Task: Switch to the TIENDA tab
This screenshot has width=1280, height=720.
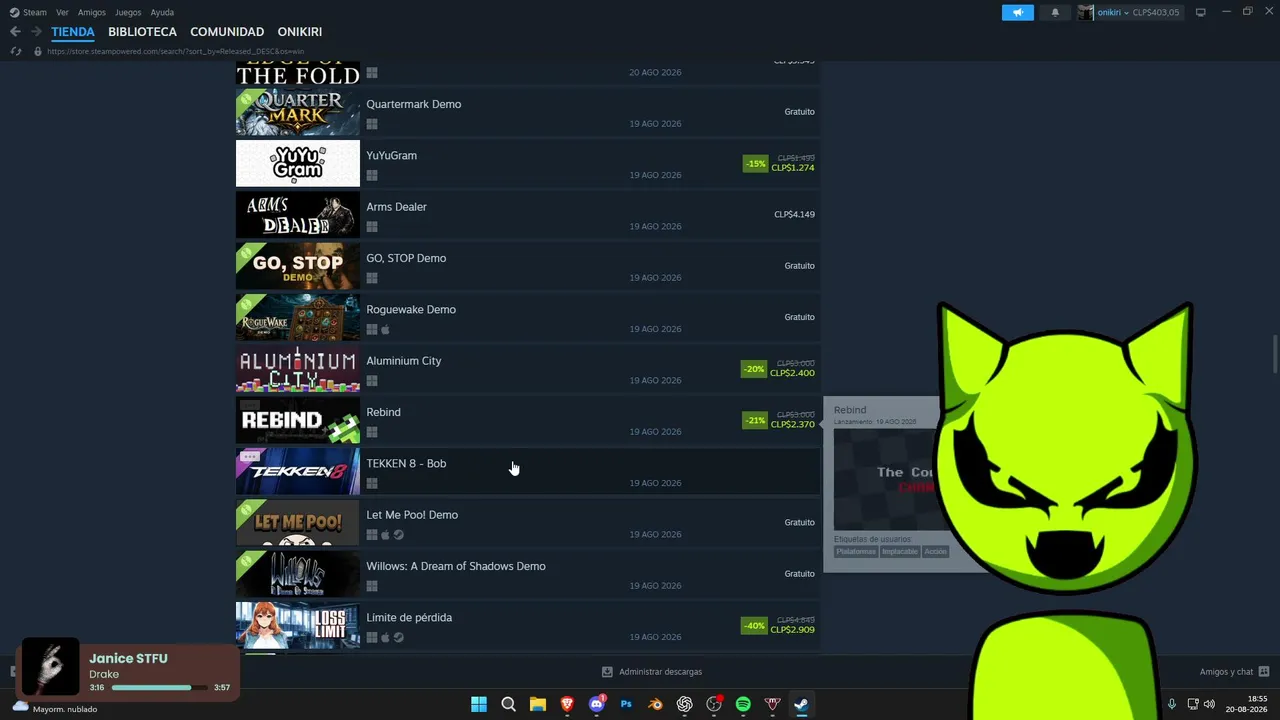Action: click(x=73, y=32)
